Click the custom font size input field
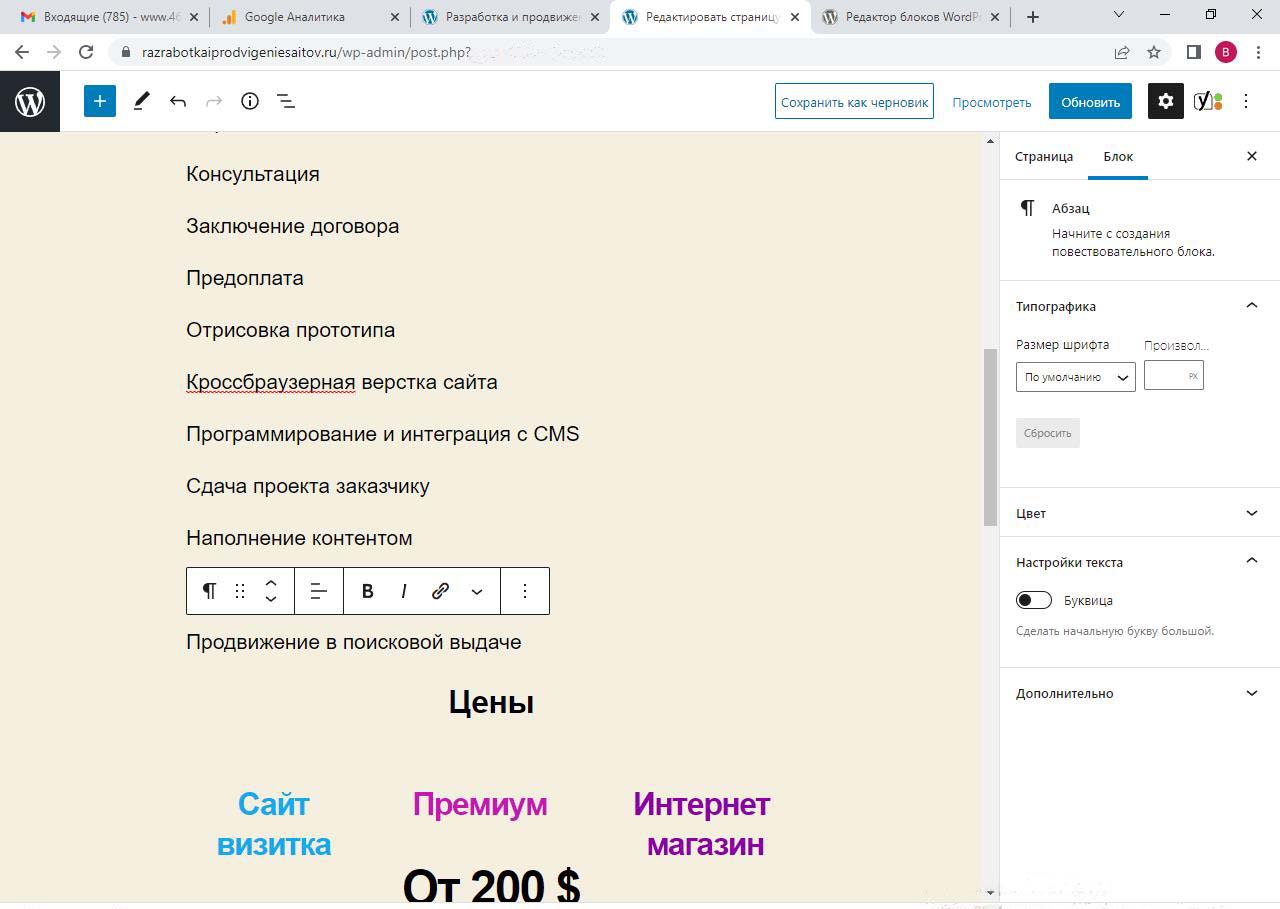Image resolution: width=1280 pixels, height=909 pixels. click(1166, 376)
